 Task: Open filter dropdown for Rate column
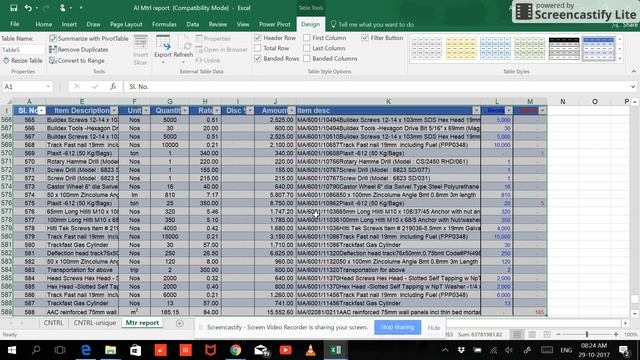click(x=217, y=111)
